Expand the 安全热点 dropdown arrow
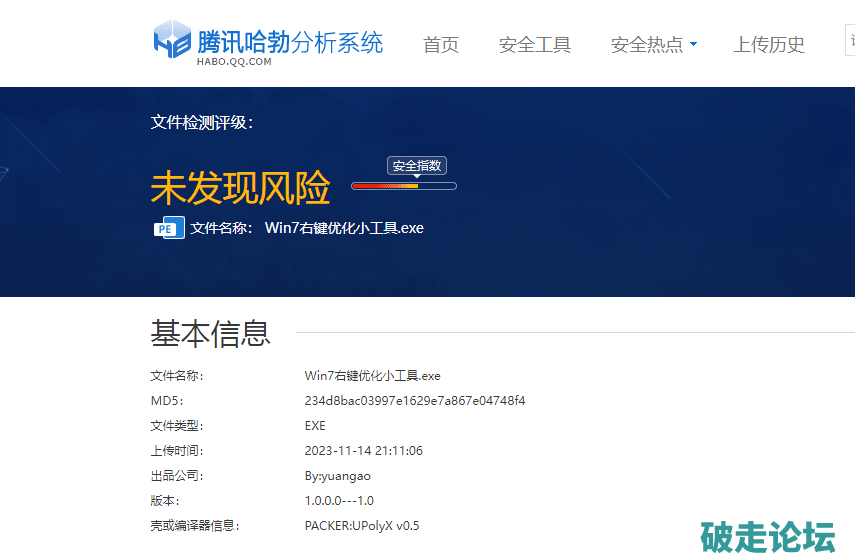This screenshot has height=559, width=855. 694,45
